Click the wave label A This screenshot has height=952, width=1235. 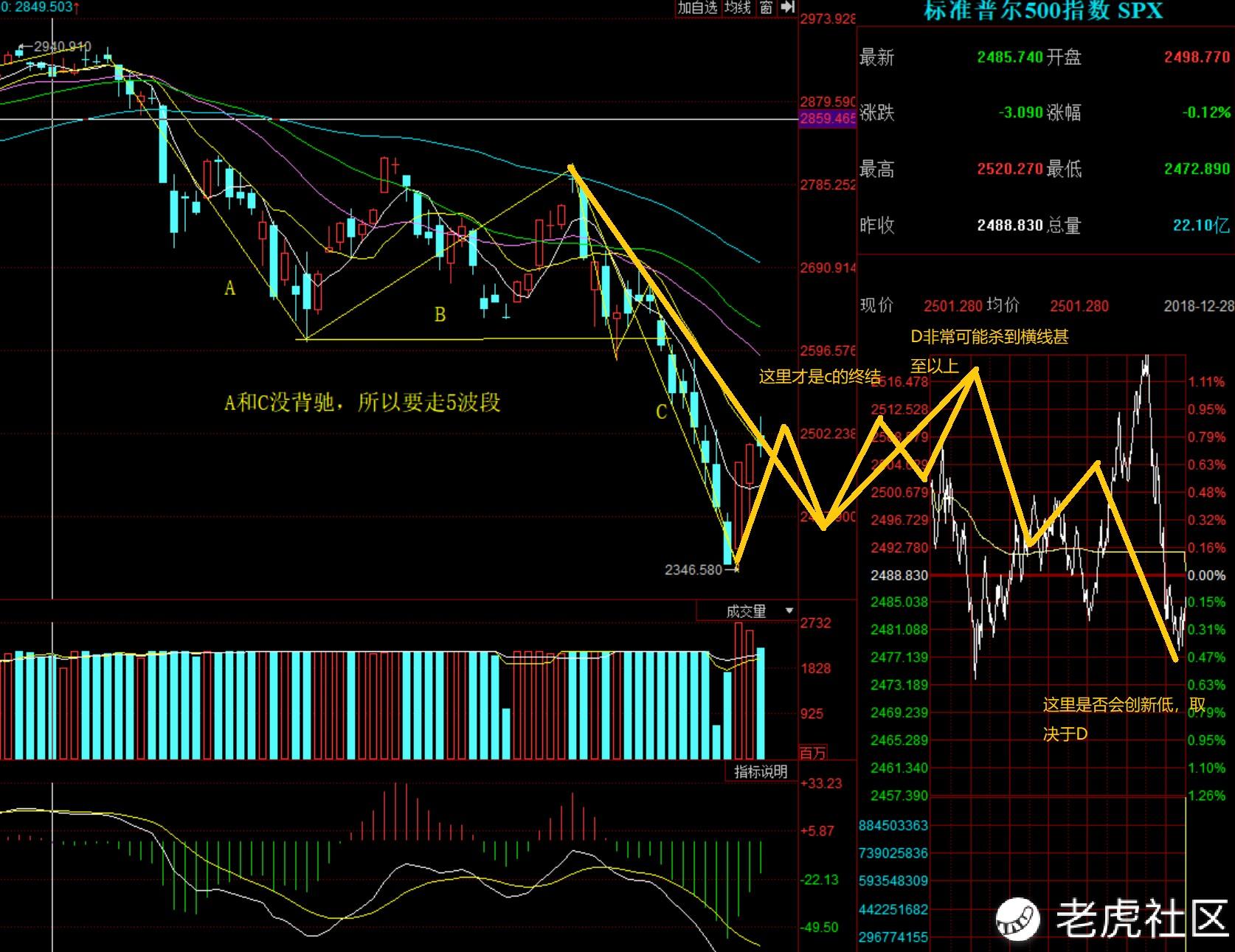tap(230, 288)
